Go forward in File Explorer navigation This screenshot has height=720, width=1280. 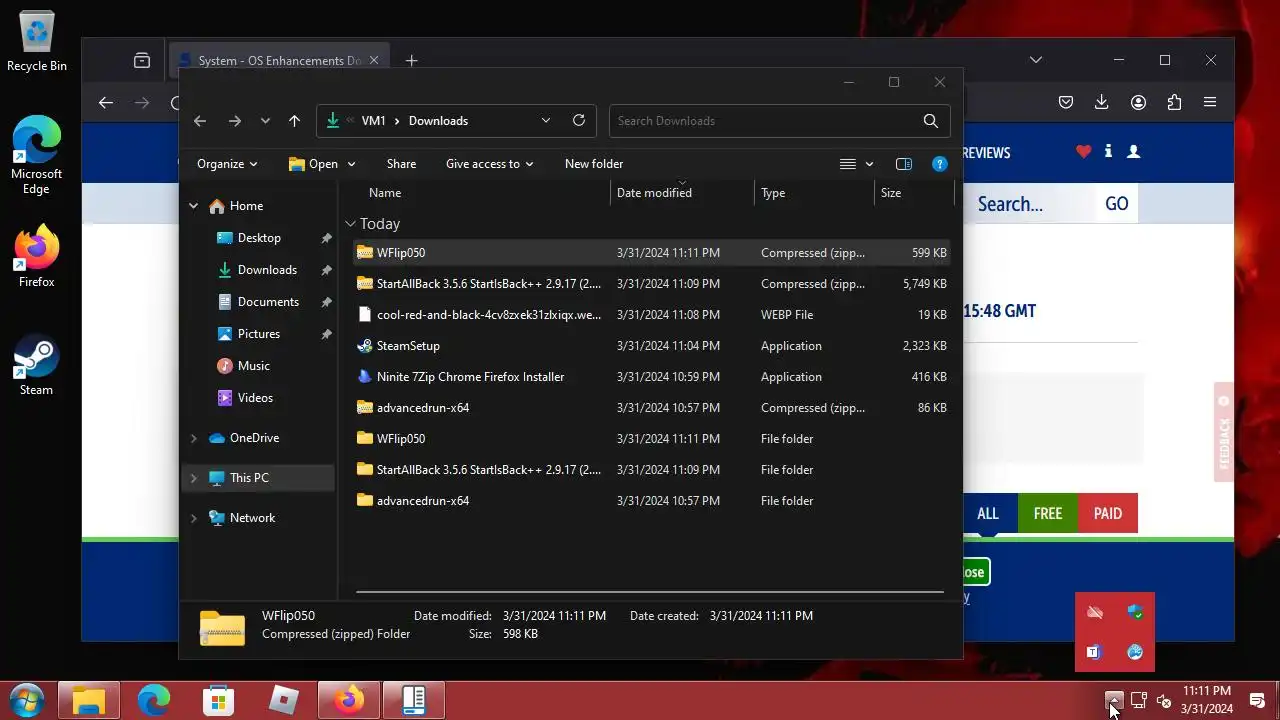234,121
